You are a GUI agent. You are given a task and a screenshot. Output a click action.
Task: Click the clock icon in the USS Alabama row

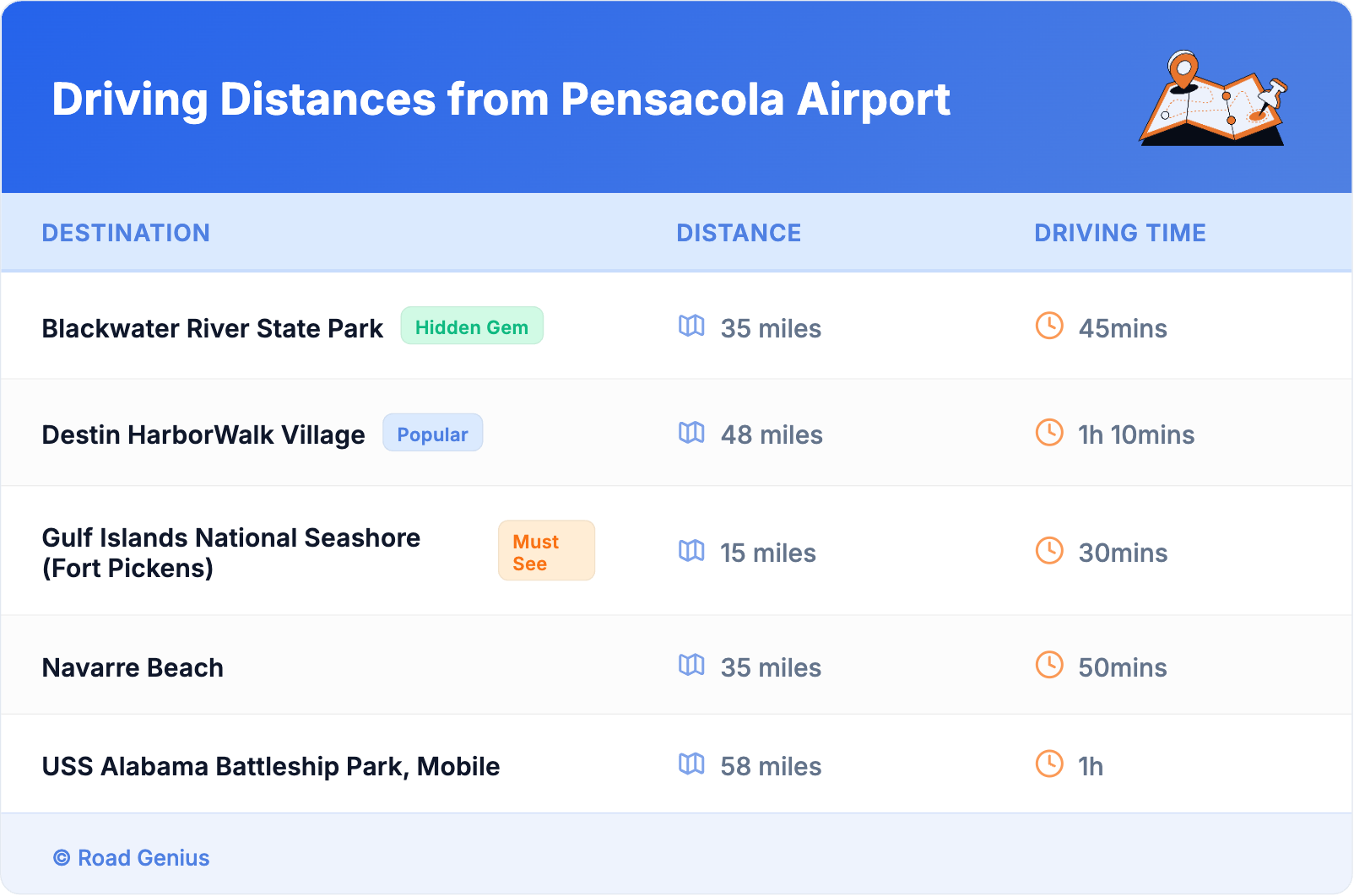[x=1049, y=764]
